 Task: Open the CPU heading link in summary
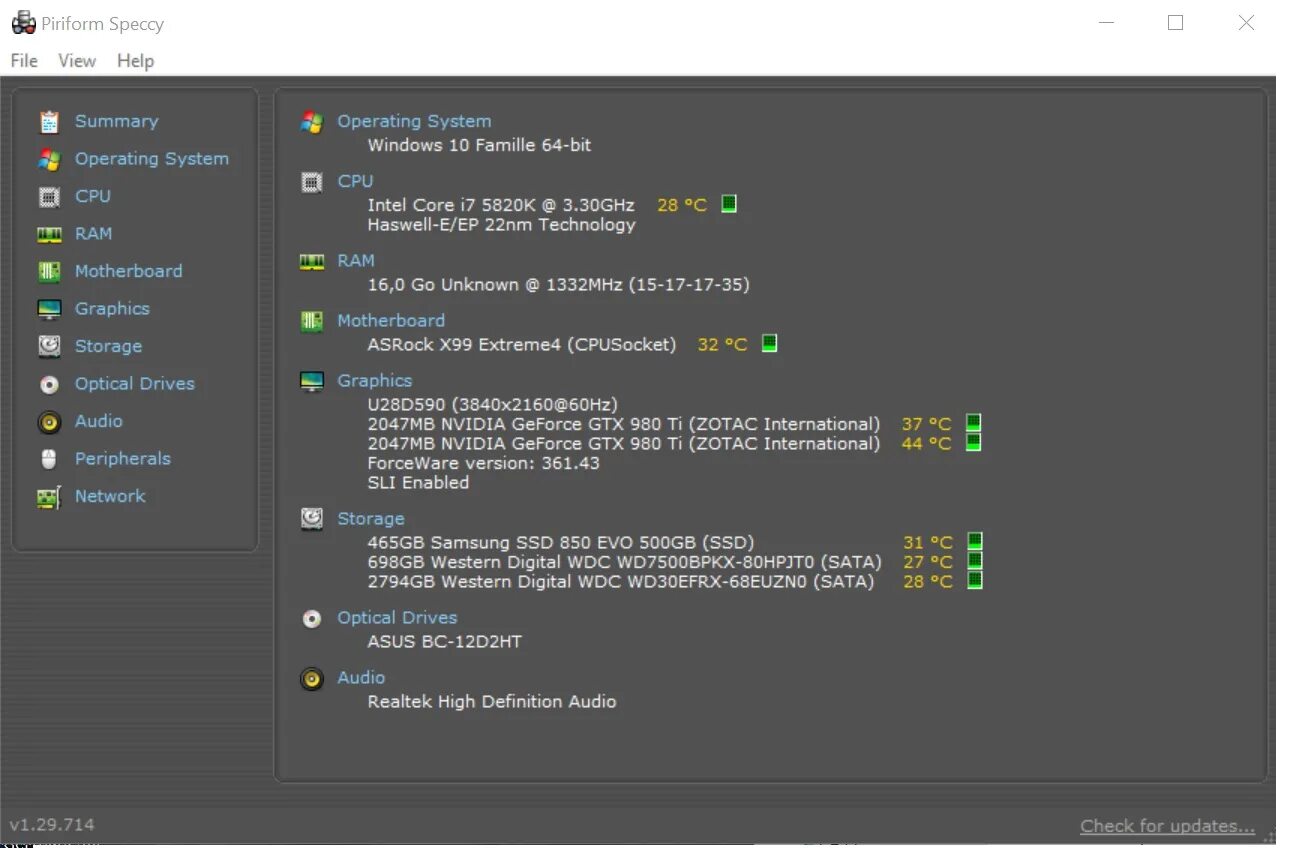click(355, 182)
